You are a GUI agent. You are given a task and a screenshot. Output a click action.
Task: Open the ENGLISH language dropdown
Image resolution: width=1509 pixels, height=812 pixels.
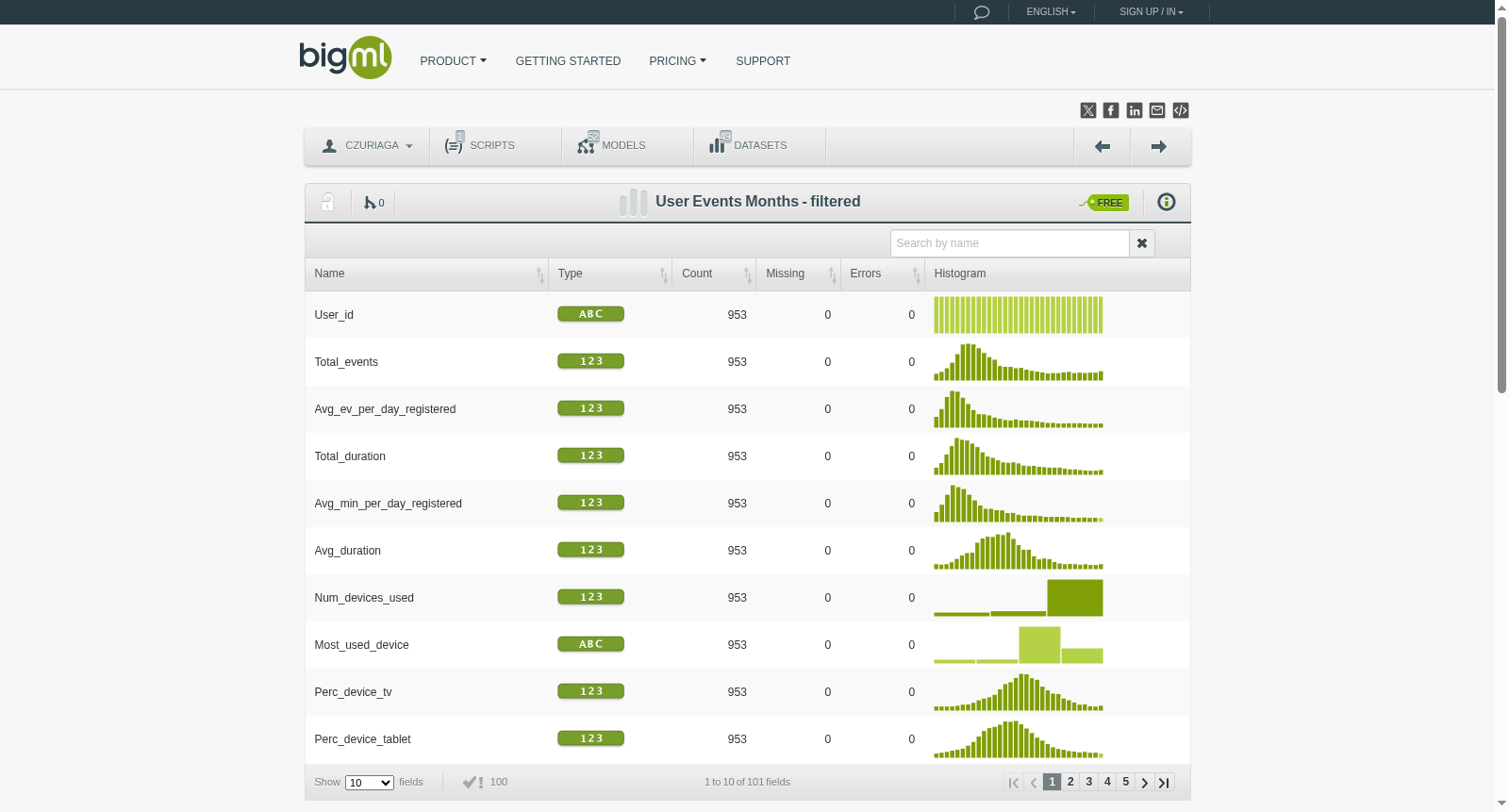click(x=1051, y=12)
